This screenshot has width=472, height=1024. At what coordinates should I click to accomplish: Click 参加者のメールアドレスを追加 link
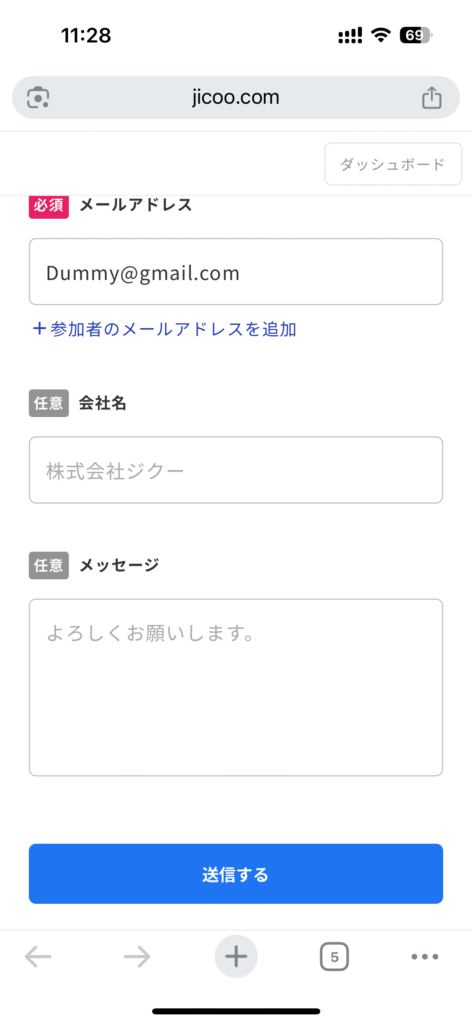point(165,329)
